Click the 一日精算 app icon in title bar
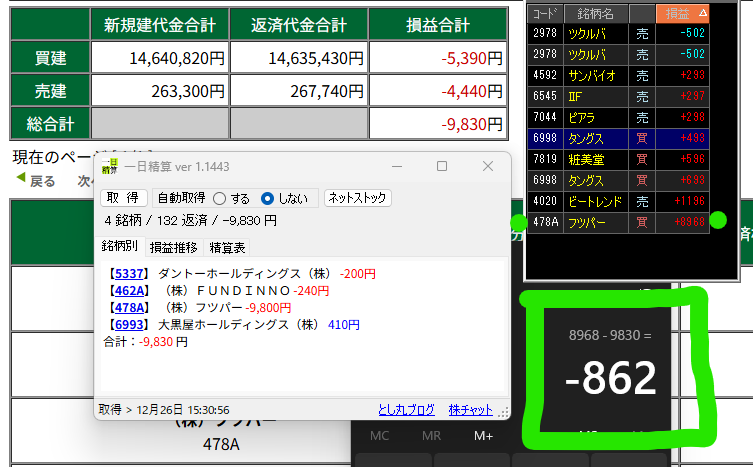753x467 pixels. 111,166
